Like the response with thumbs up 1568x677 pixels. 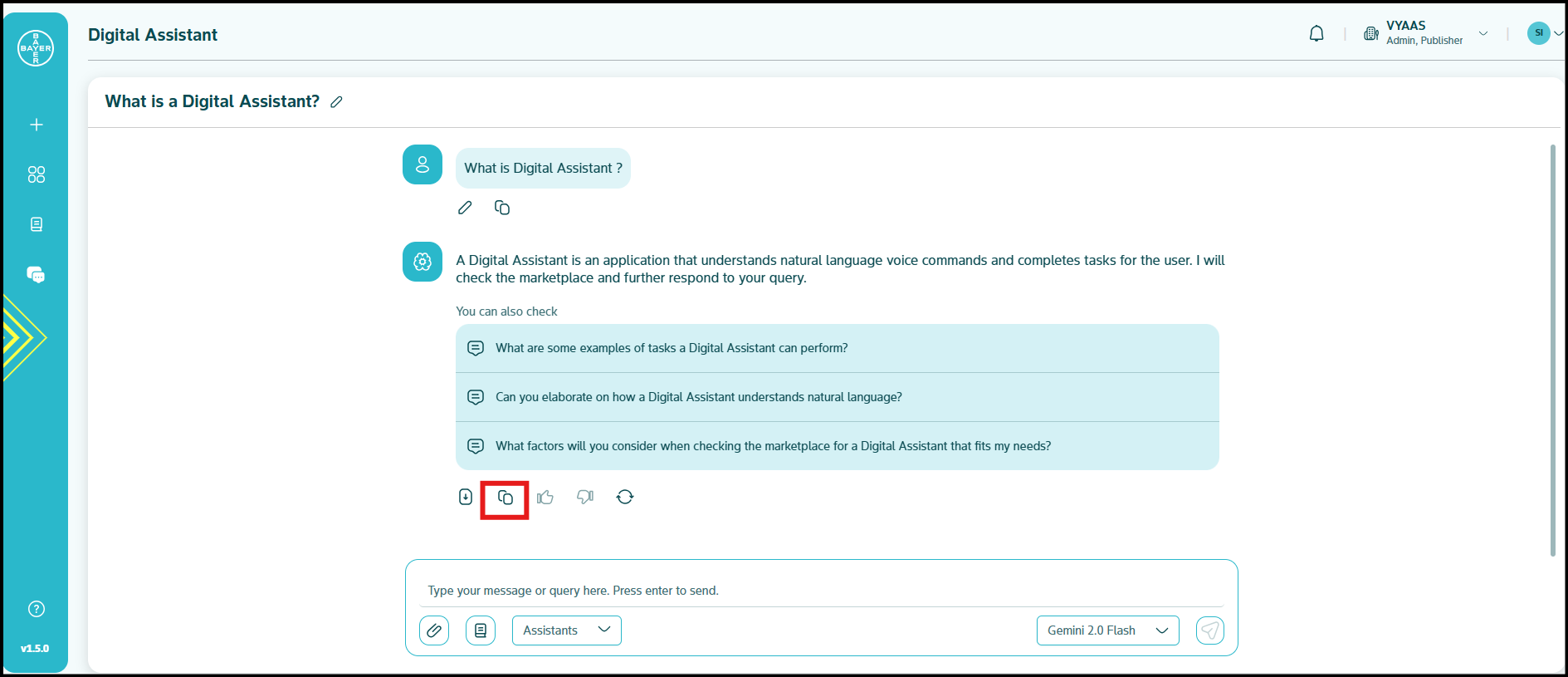pyautogui.click(x=545, y=498)
